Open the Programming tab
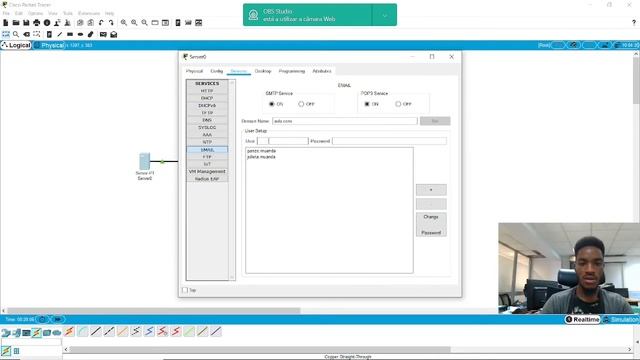Image resolution: width=640 pixels, height=360 pixels. 292,71
